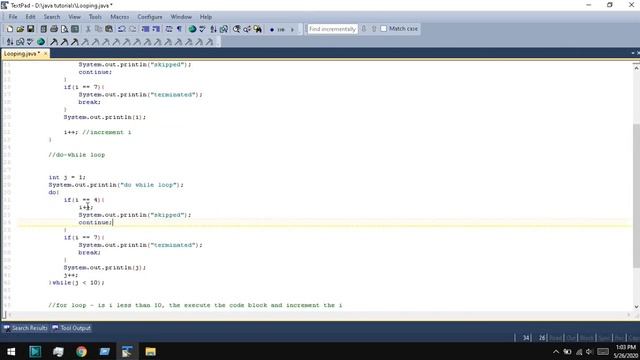Create a new document via toolbar
The height and width of the screenshot is (360, 640).
[9, 29]
